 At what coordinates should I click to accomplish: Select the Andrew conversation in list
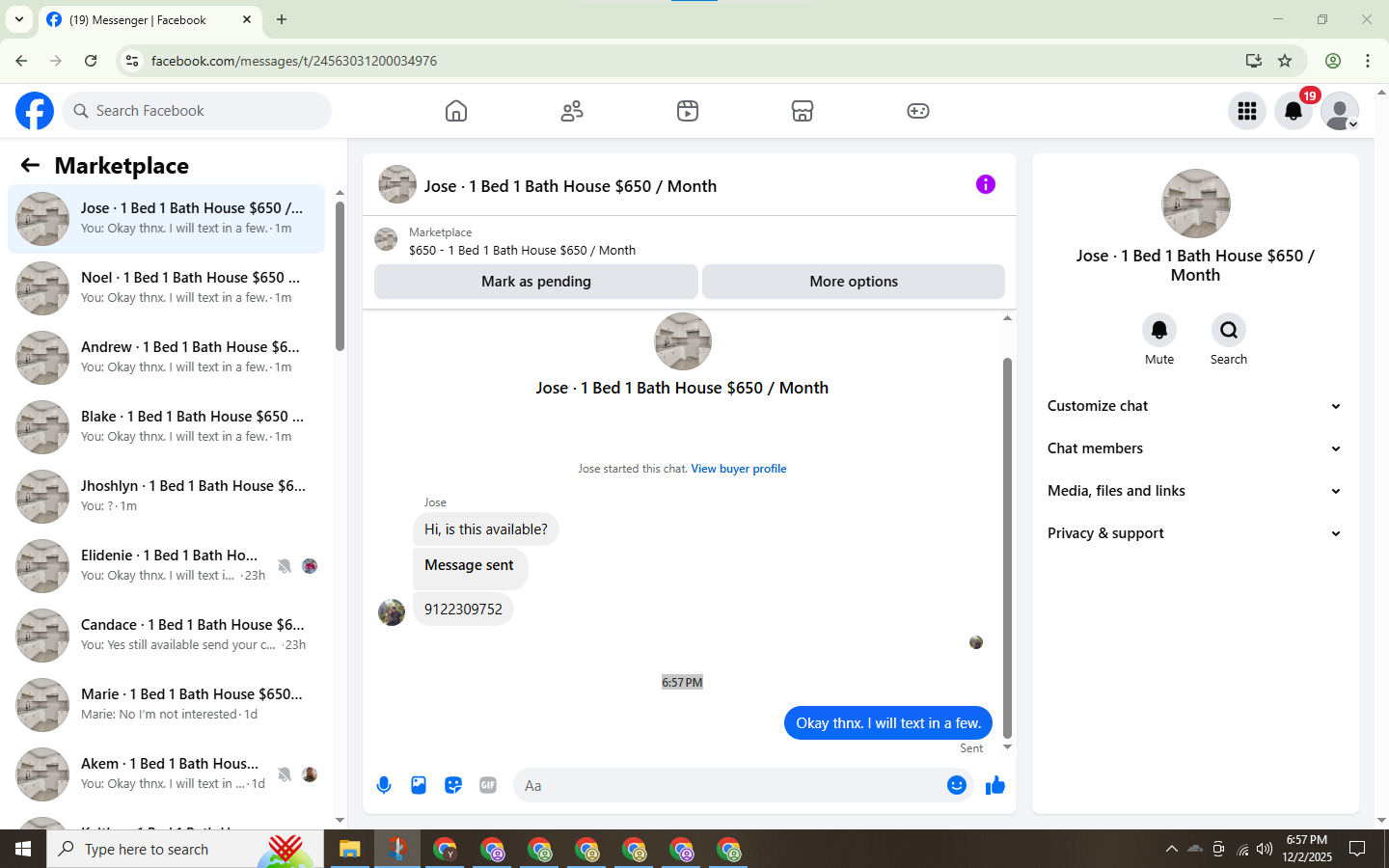coord(166,358)
